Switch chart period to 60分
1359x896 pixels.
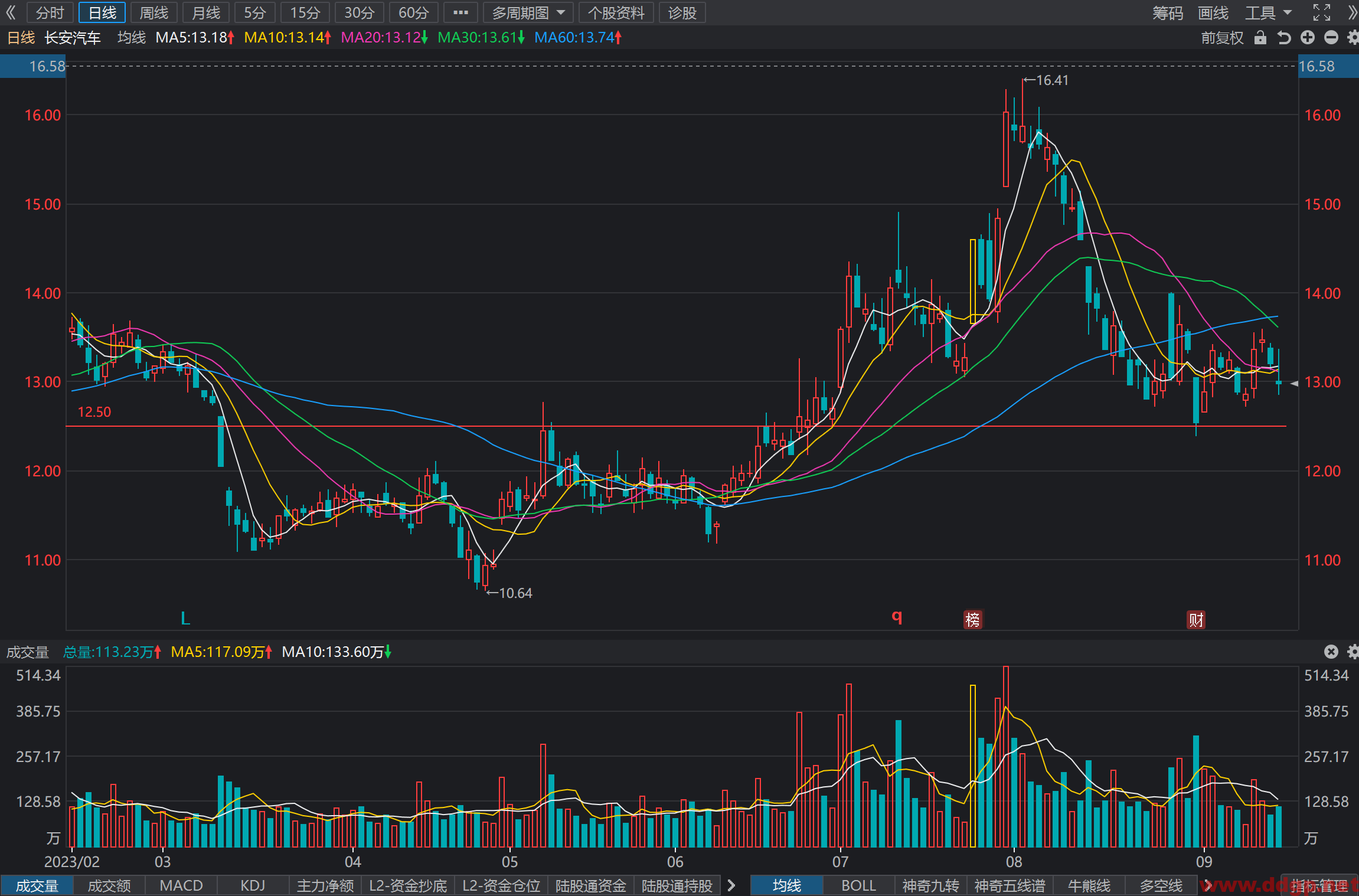coord(413,12)
